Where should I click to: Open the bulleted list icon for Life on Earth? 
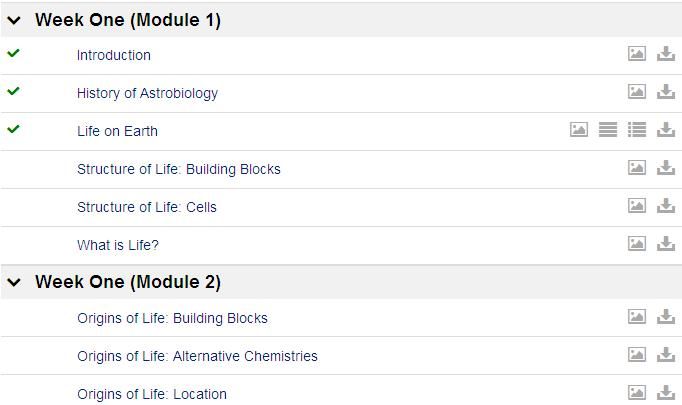coord(637,130)
